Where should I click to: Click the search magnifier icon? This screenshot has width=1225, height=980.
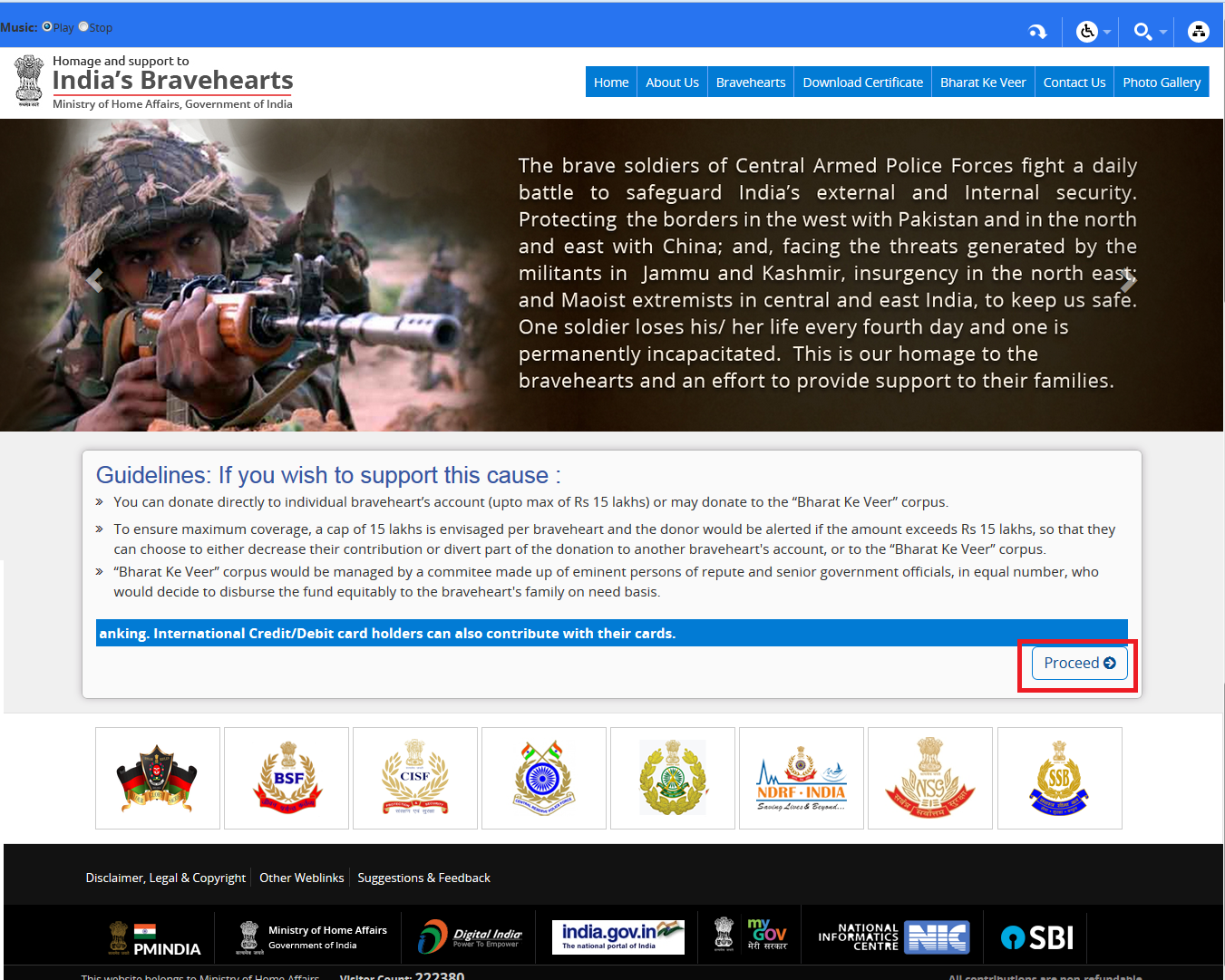tap(1142, 31)
